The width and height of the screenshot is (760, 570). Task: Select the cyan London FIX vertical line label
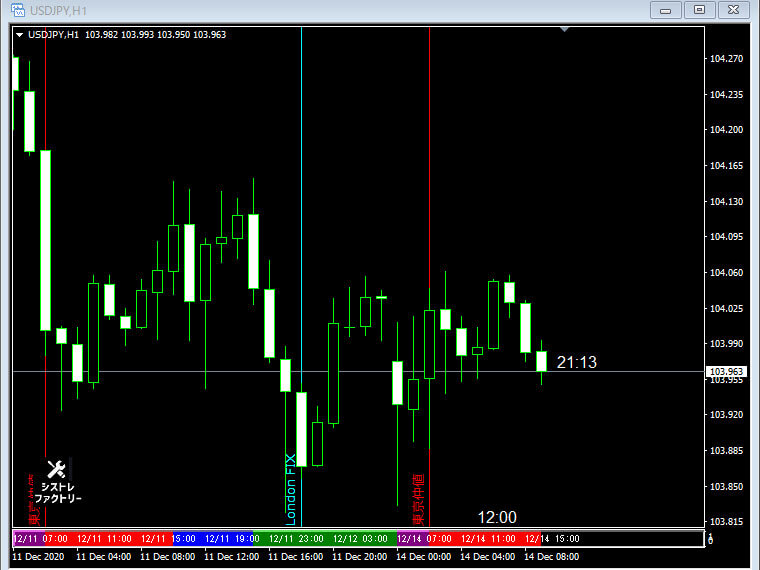click(x=290, y=489)
